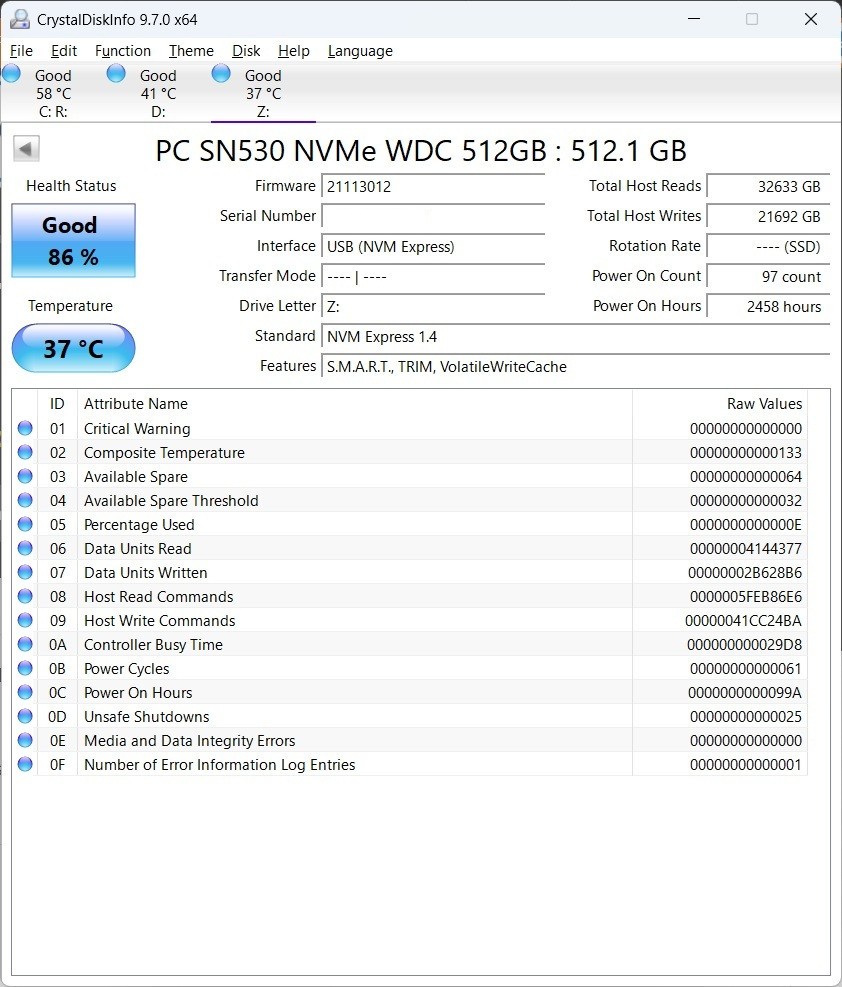Click Power On Count value 97 count
The image size is (842, 987).
point(768,276)
